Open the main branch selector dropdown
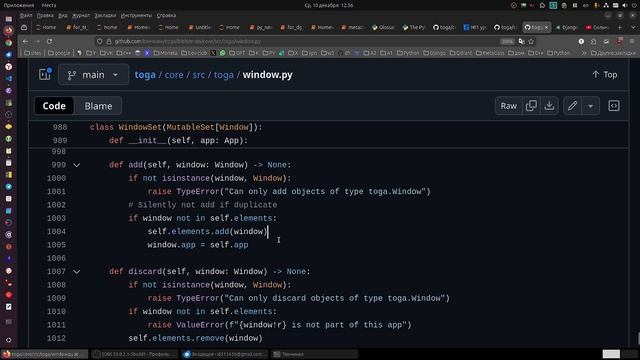Viewport: 640px width, 360px height. click(x=93, y=75)
